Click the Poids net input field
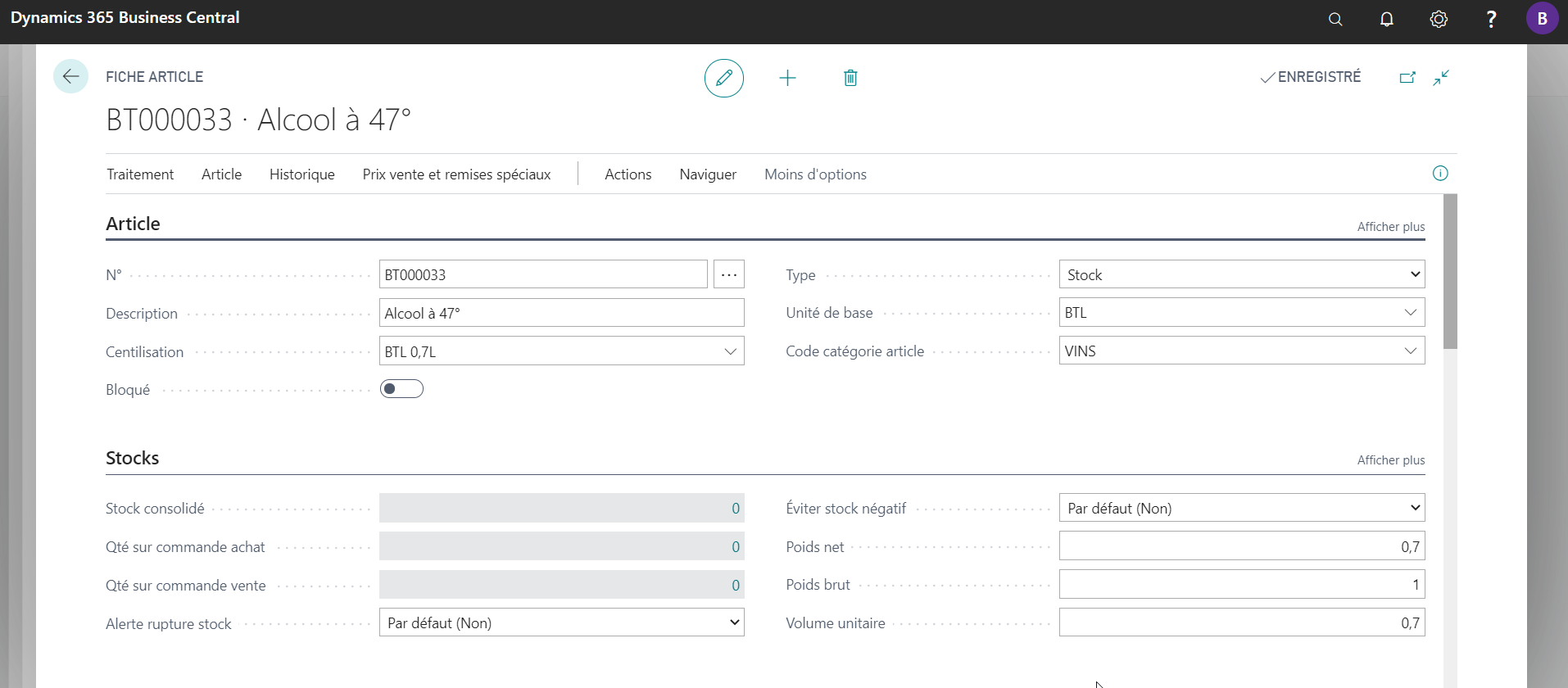This screenshot has width=1568, height=688. (x=1242, y=546)
